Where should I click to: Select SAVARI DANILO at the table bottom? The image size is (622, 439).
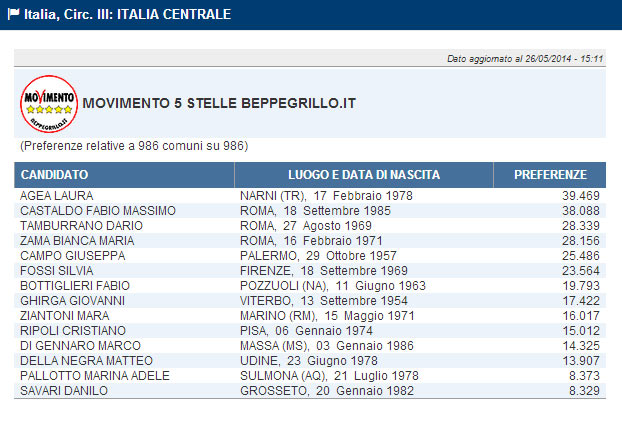[x=64, y=391]
